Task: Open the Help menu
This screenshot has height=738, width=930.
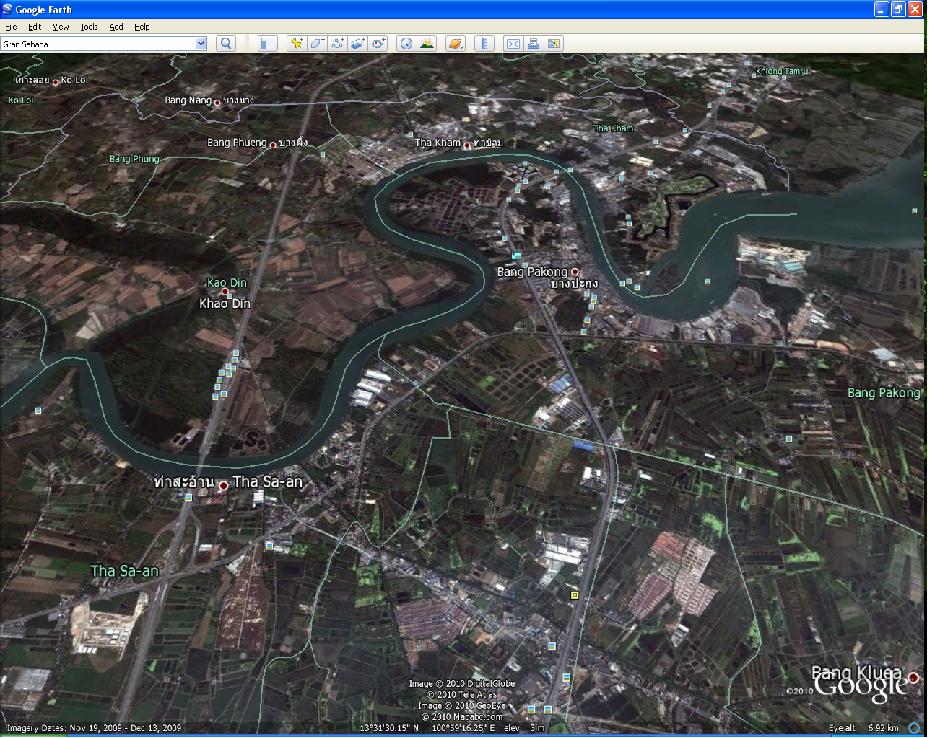Action: click(142, 27)
